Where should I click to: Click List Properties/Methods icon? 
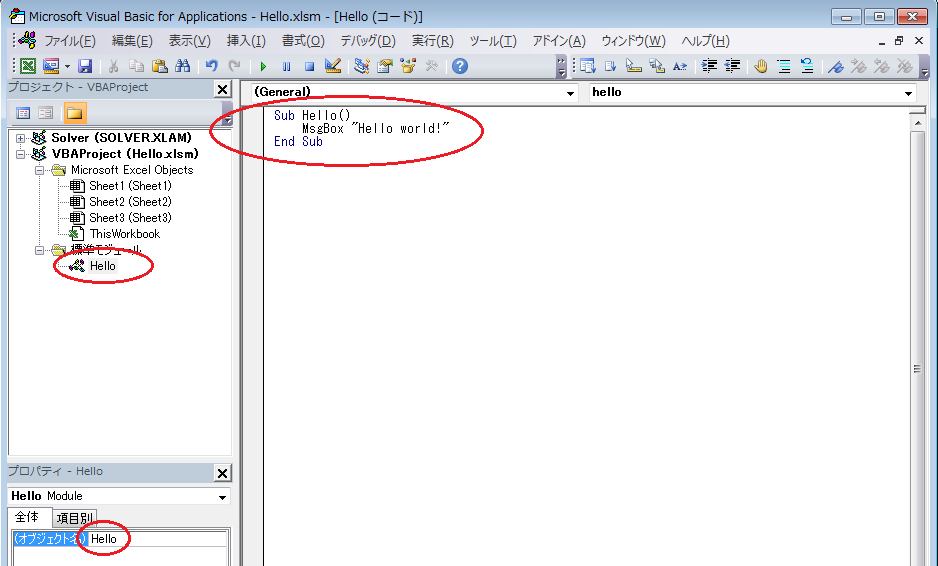587,66
